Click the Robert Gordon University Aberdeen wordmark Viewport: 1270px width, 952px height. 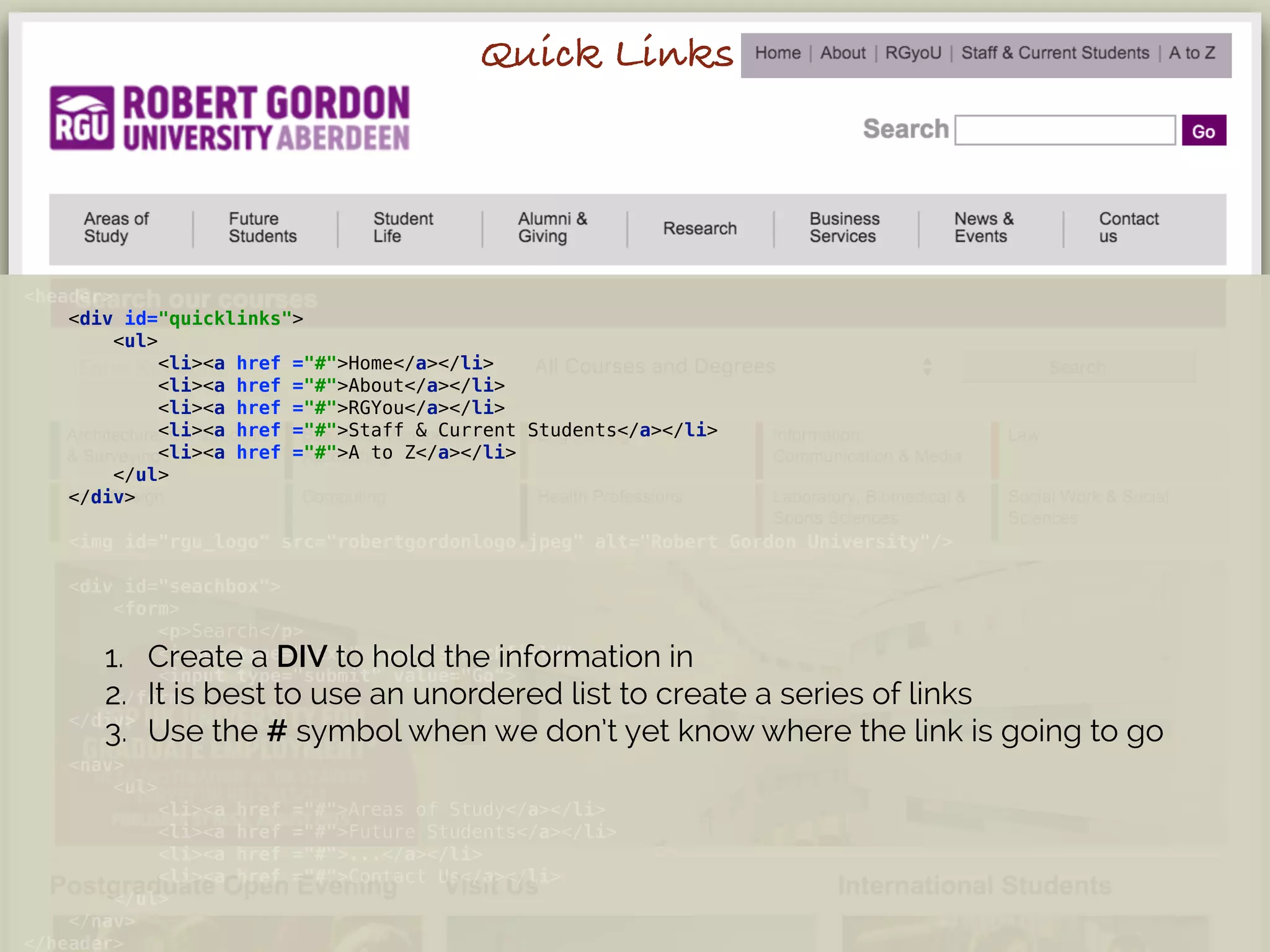pos(266,118)
